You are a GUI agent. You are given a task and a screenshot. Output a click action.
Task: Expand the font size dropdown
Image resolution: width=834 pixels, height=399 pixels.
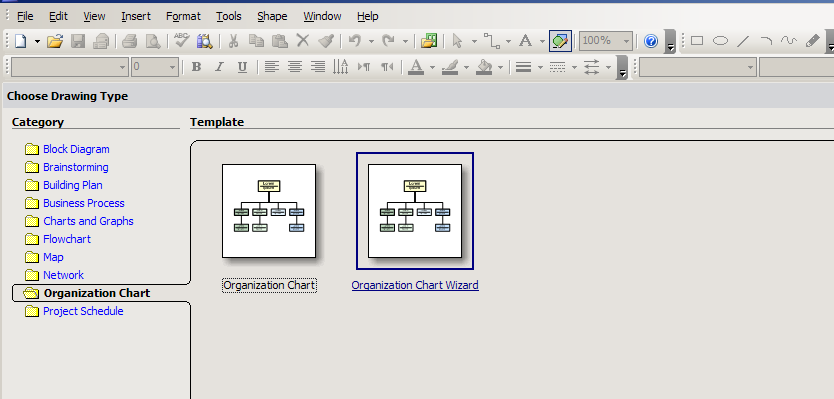coord(172,67)
